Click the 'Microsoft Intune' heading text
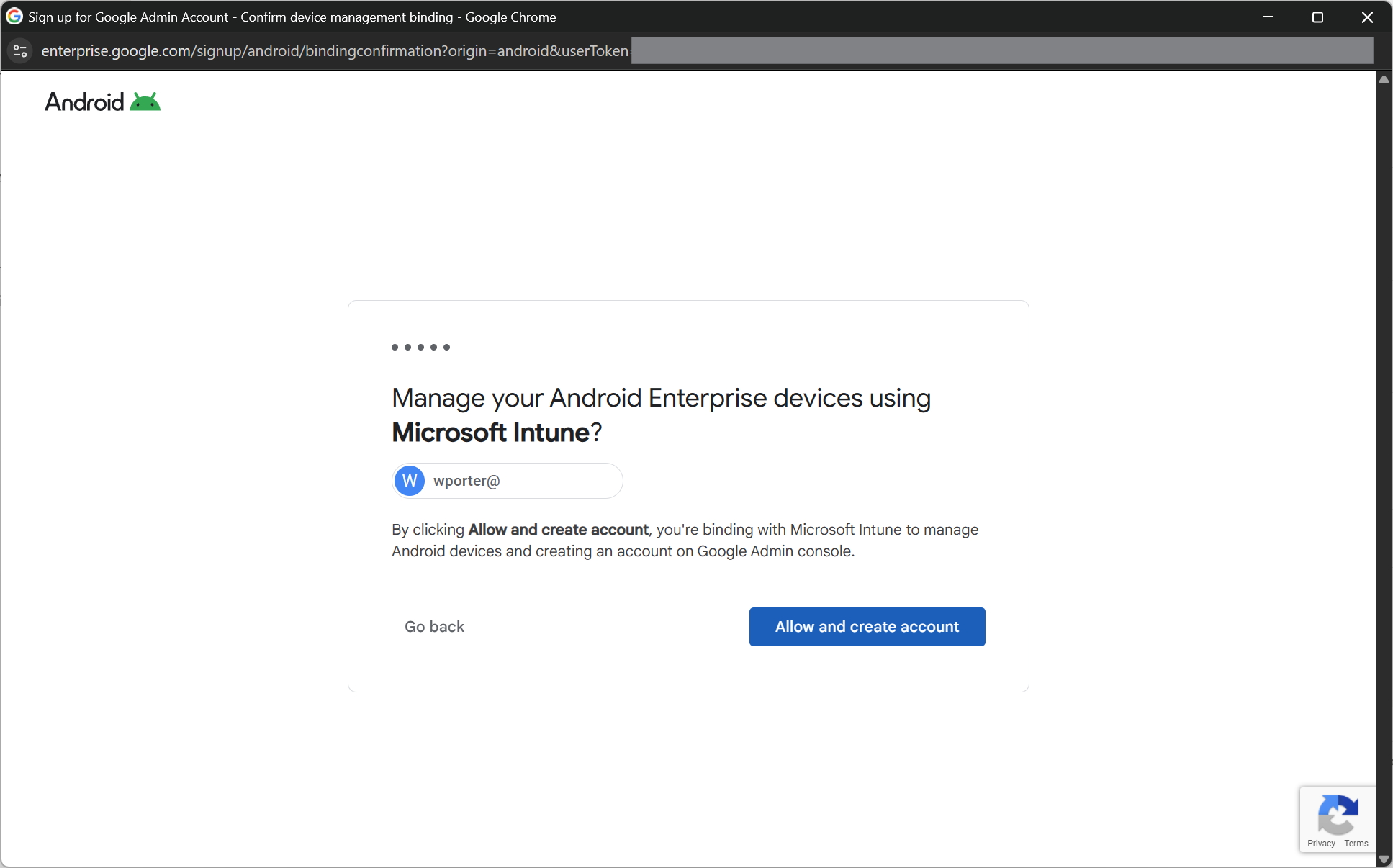 coord(491,433)
